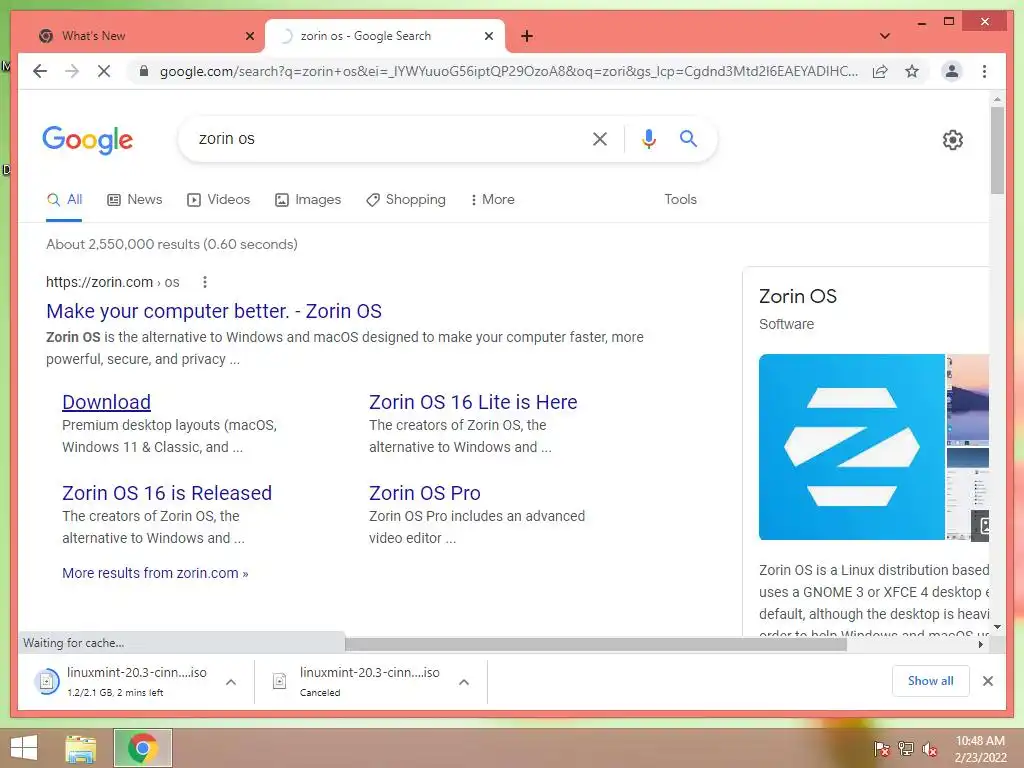Open the tab search dropdown arrow

pos(885,36)
